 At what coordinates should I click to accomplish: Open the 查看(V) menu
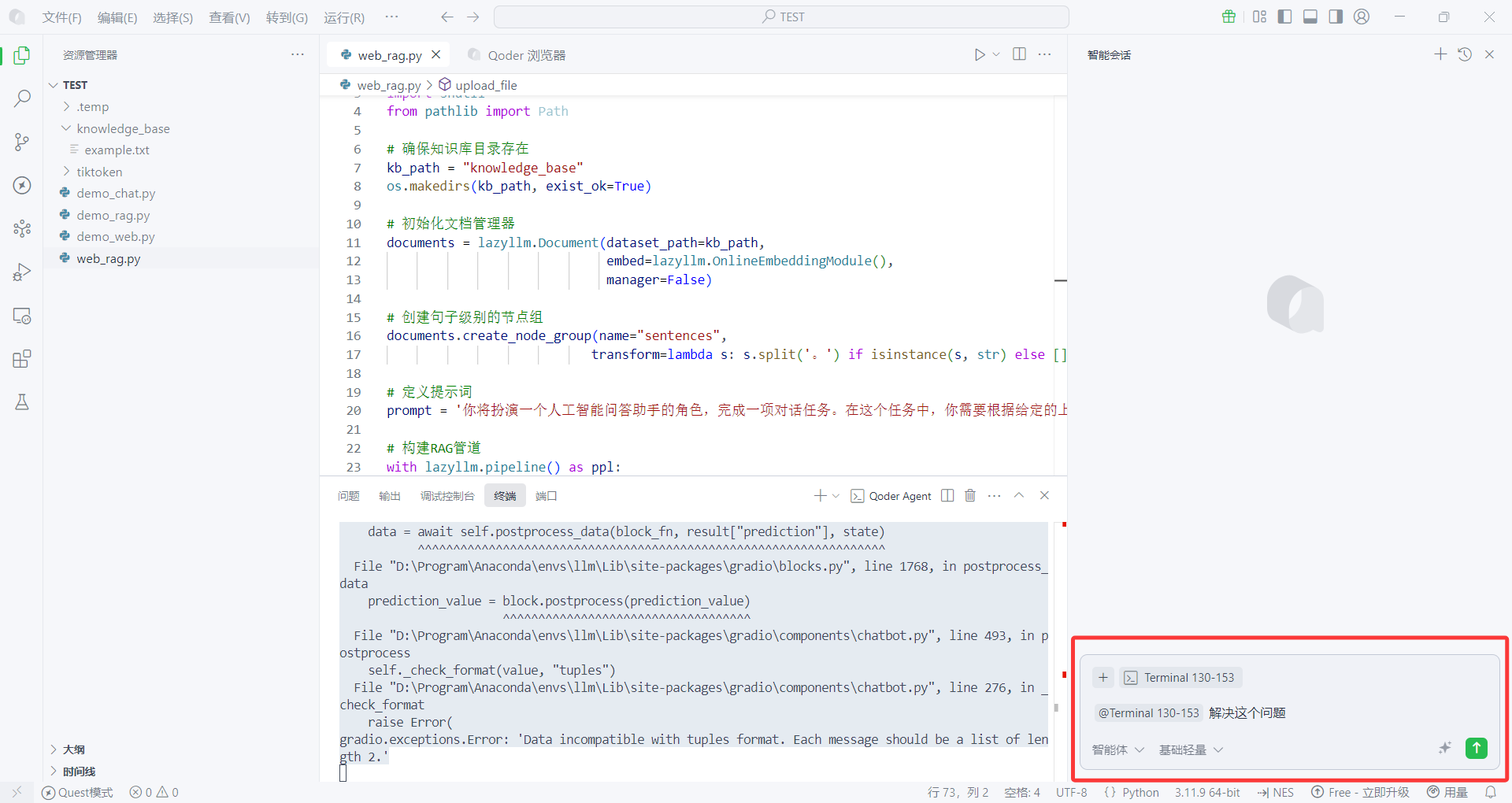(229, 17)
